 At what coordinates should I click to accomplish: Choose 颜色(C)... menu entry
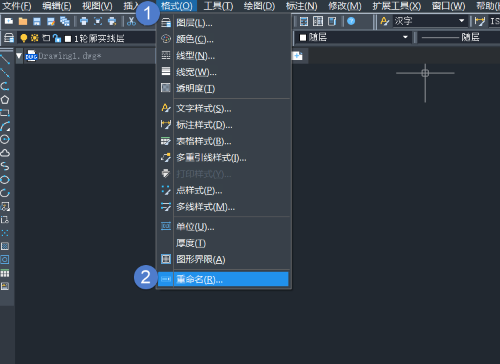coord(223,39)
